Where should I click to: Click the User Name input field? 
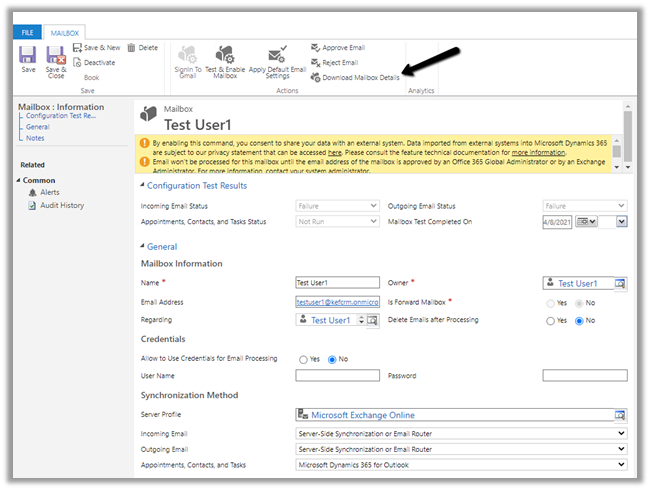coord(337,376)
